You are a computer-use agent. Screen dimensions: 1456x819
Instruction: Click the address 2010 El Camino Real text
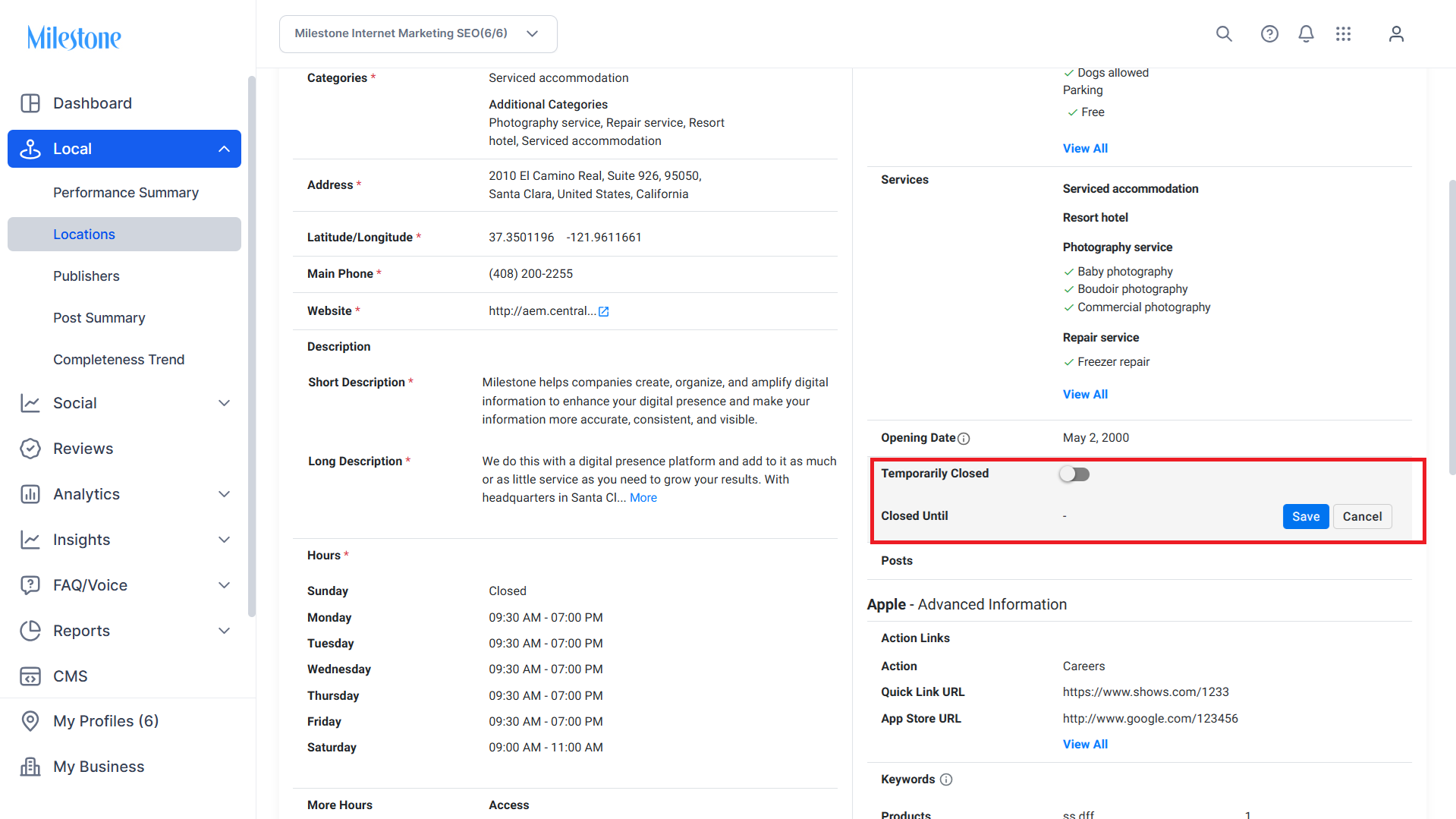point(595,185)
